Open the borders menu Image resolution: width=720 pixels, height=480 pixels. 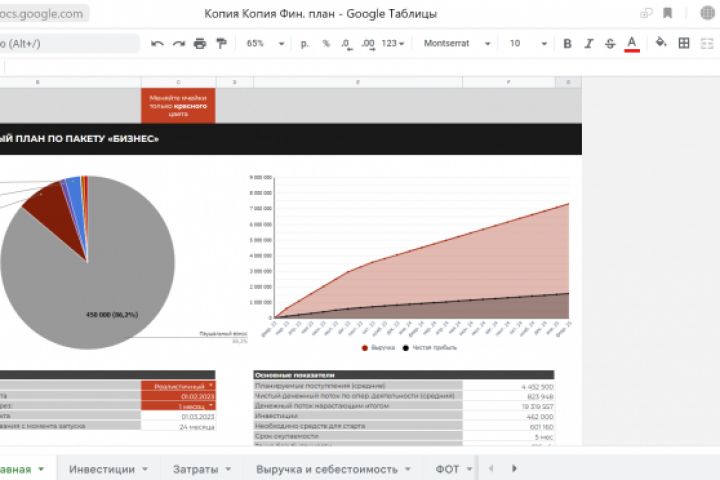pyautogui.click(x=684, y=43)
